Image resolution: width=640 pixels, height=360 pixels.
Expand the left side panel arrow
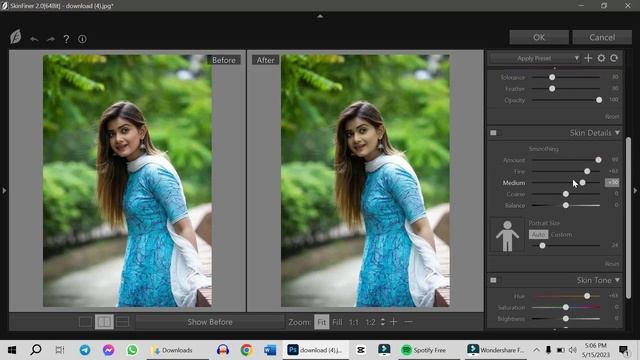coord(4,190)
